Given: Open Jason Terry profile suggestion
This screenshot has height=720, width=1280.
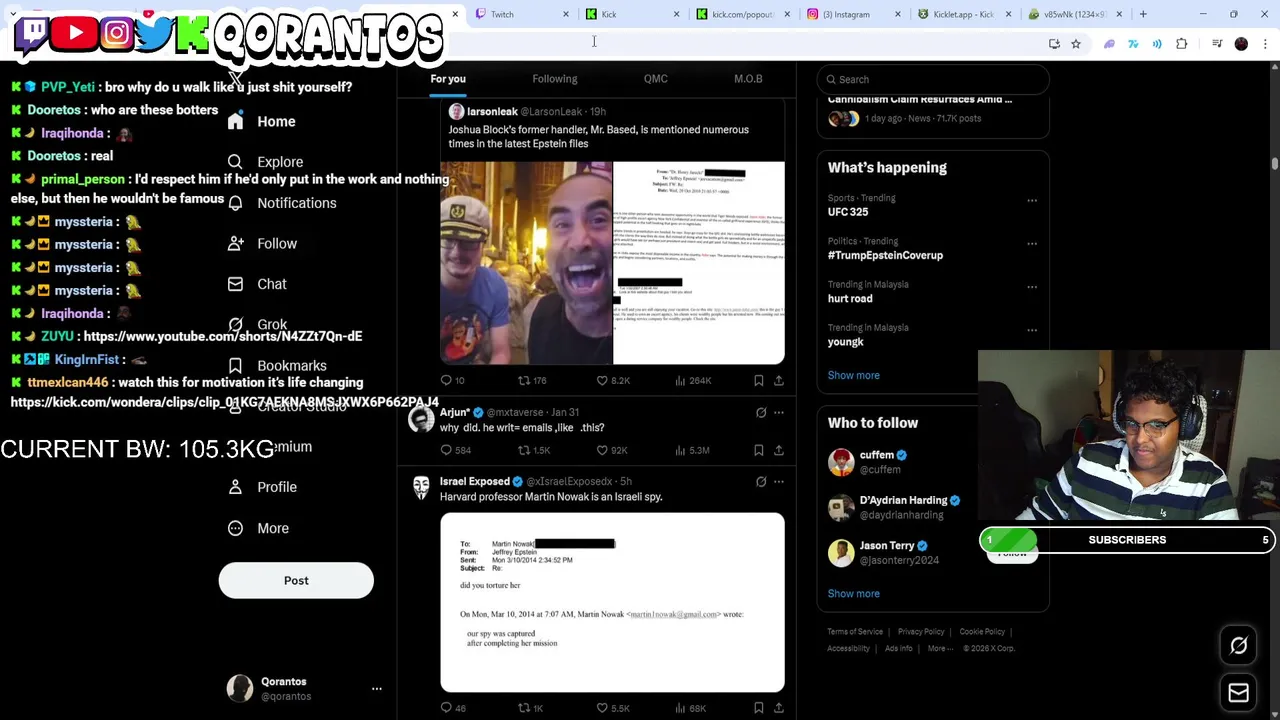Looking at the screenshot, I should (882, 553).
